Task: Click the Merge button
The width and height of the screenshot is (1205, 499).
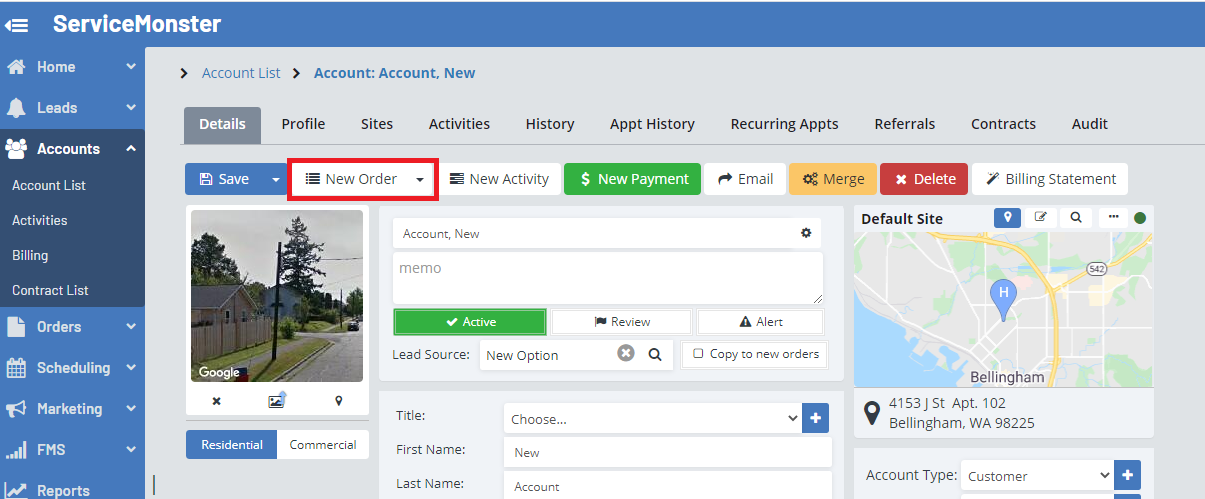Action: click(x=833, y=179)
